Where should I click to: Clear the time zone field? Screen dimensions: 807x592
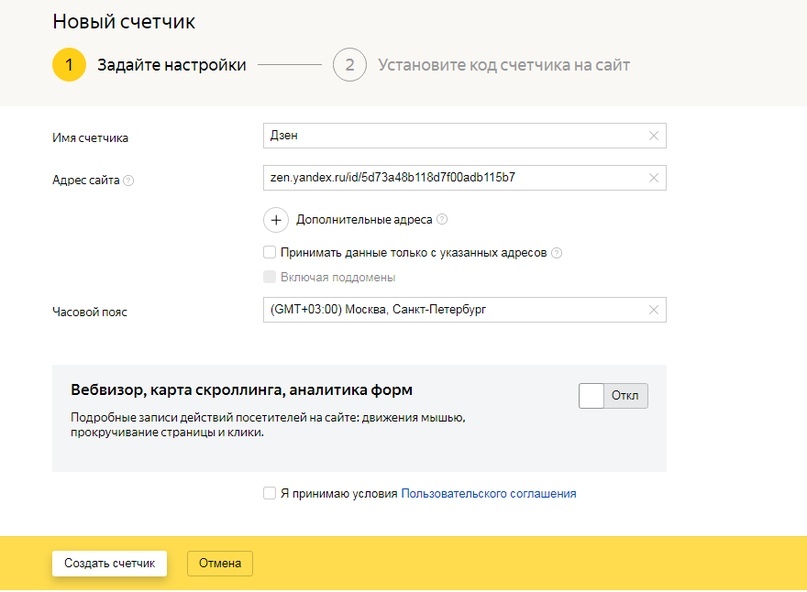click(654, 310)
